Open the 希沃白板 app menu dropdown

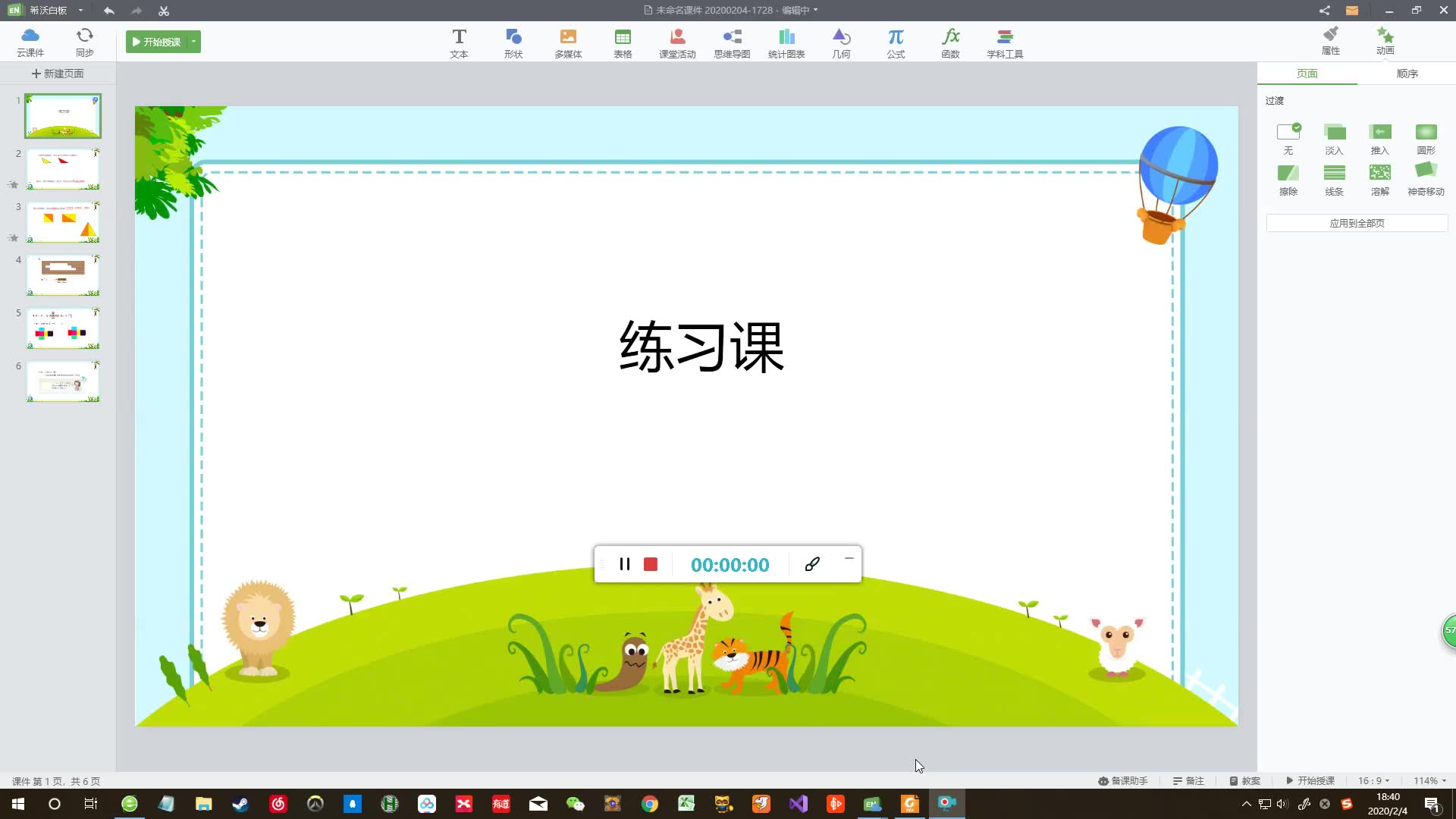(x=80, y=11)
